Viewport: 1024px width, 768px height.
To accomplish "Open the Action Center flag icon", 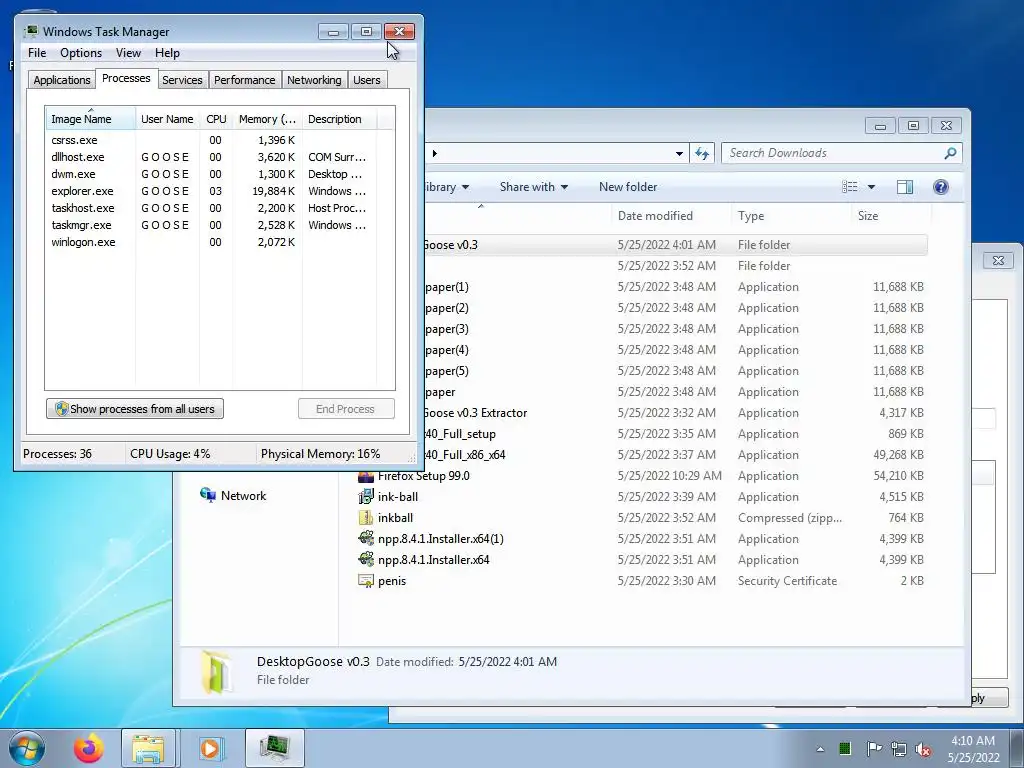I will coord(873,748).
